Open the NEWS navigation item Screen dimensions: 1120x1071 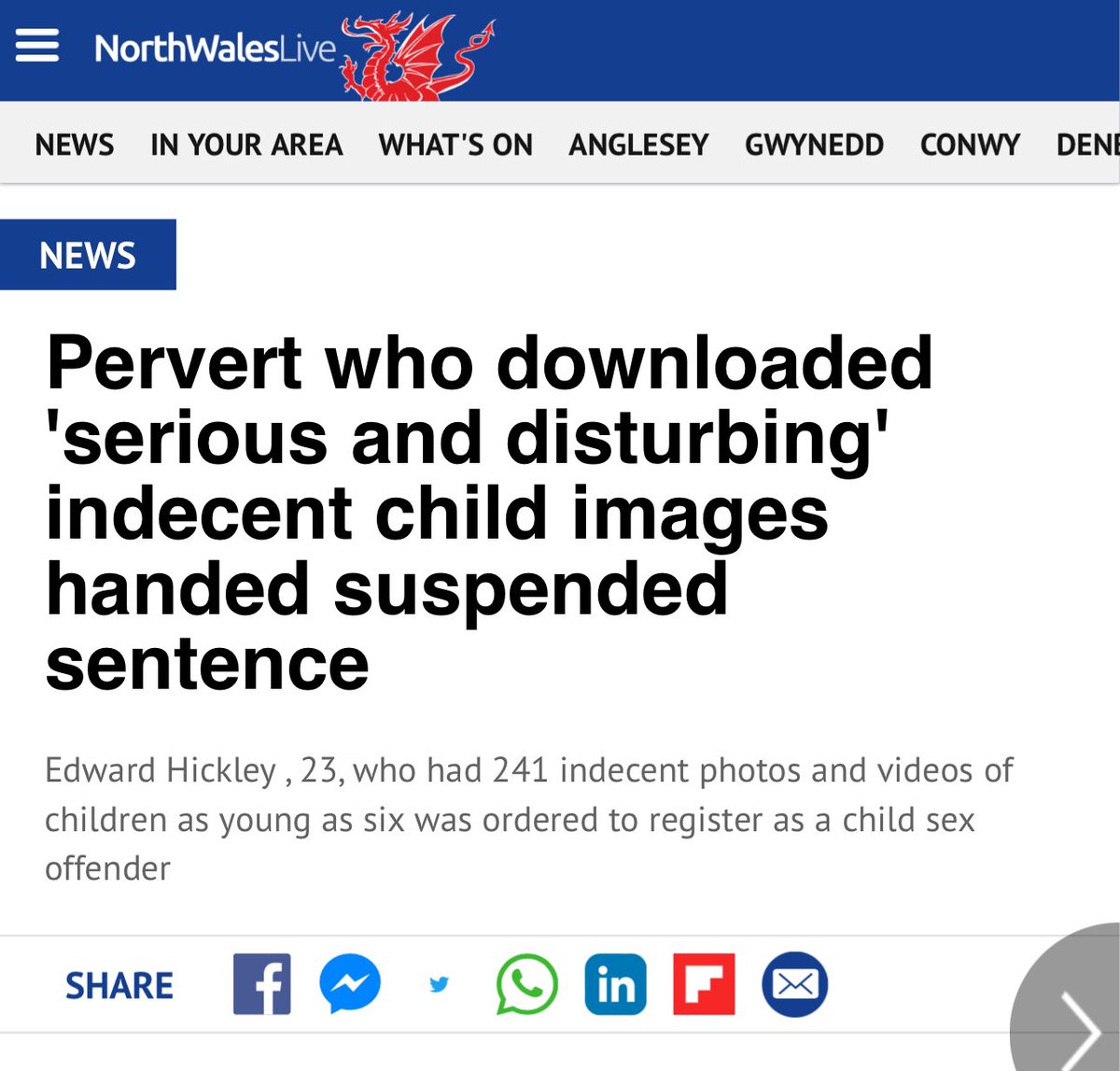(75, 145)
